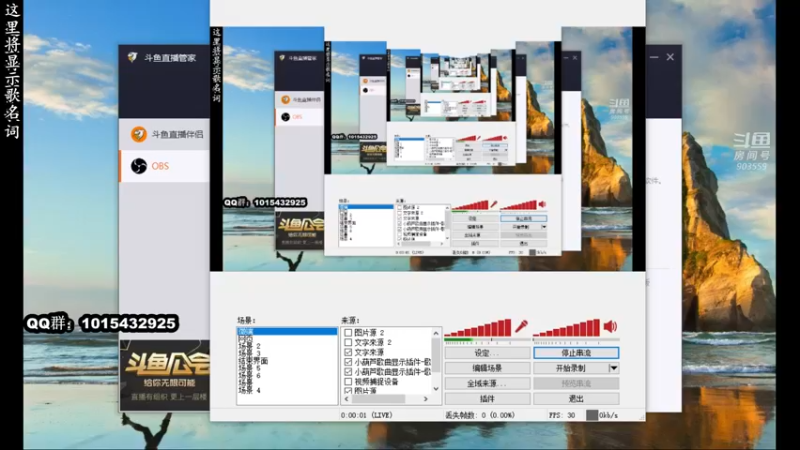Adjust the microphone volume bar slider
800x450 pixels.
(478, 328)
